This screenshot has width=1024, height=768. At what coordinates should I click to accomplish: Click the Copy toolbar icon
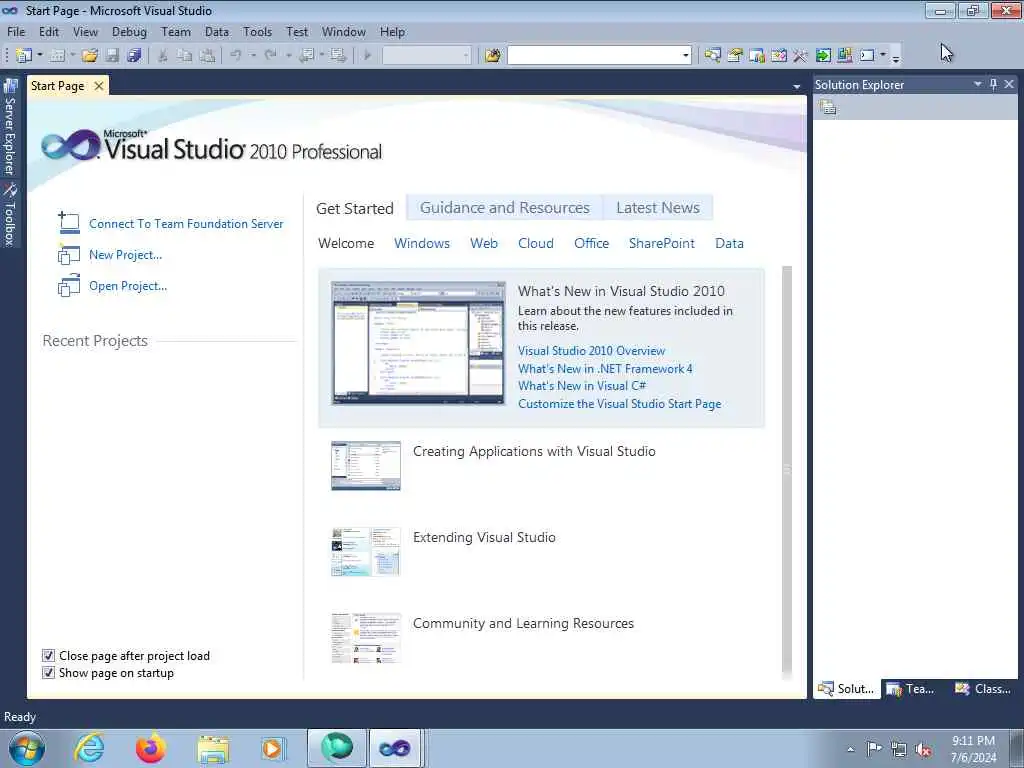tap(185, 56)
